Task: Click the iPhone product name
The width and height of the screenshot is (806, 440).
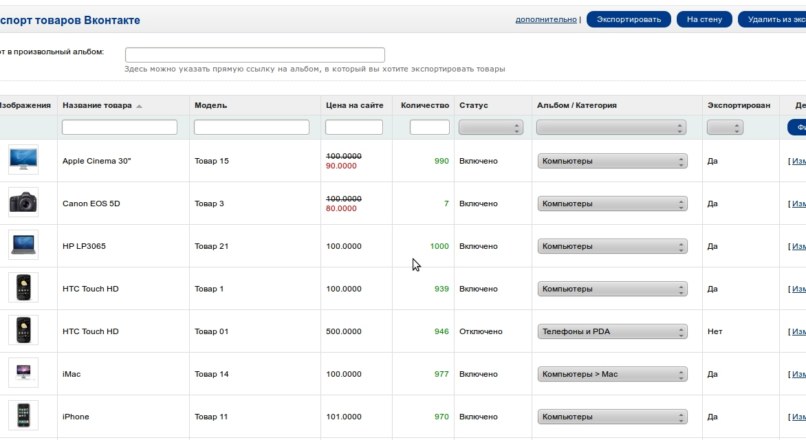Action: [x=76, y=417]
